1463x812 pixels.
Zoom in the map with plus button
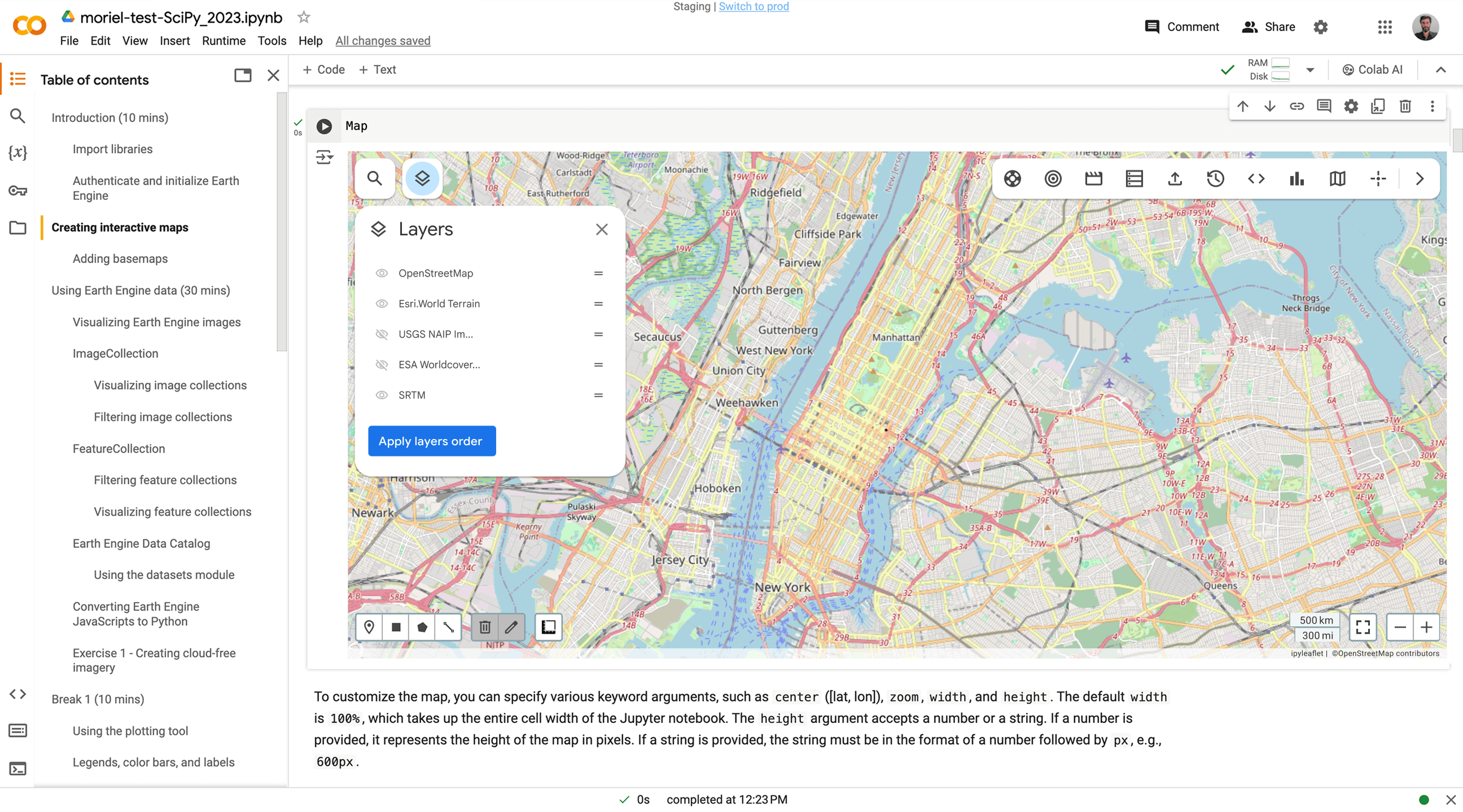coord(1427,627)
